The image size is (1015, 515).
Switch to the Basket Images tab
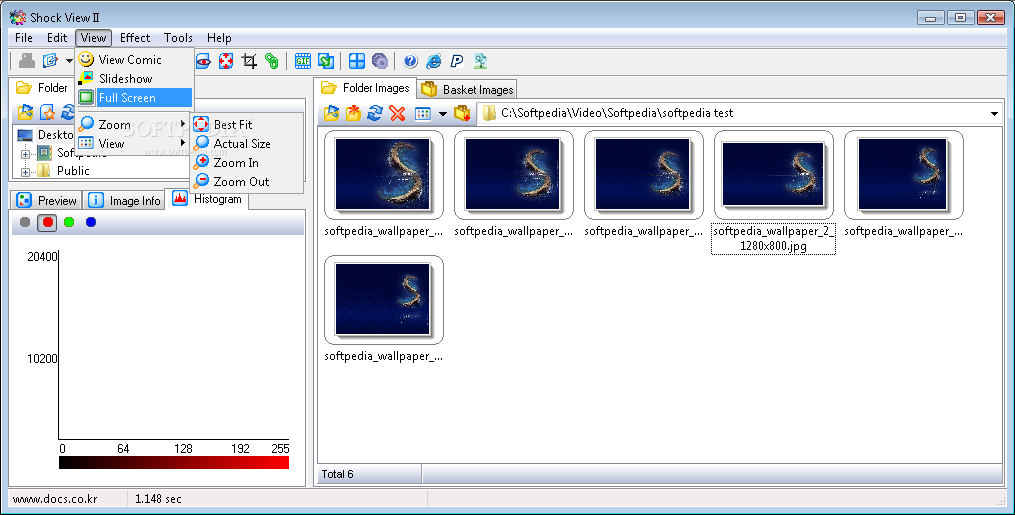[x=468, y=89]
